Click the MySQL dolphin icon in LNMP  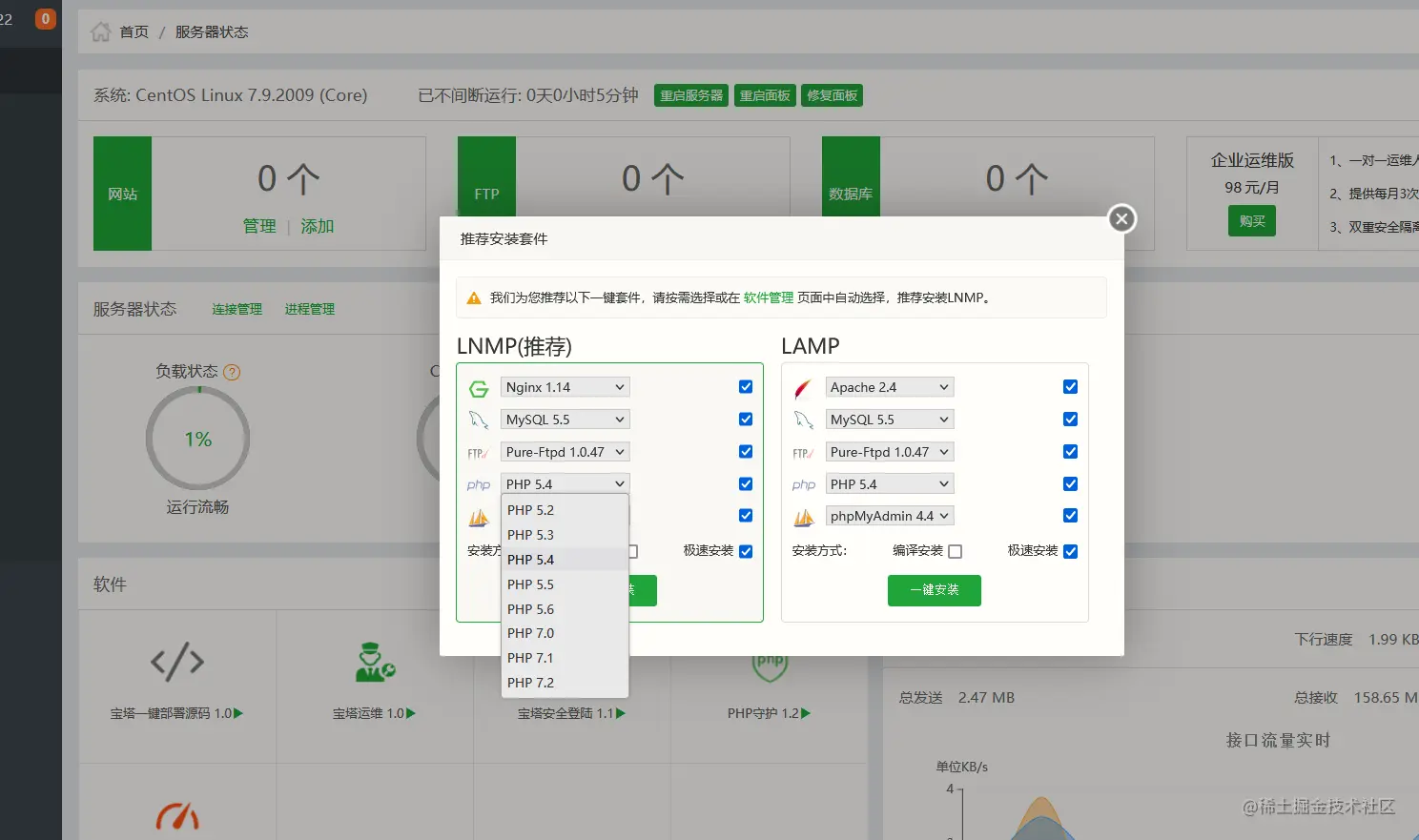pyautogui.click(x=479, y=420)
